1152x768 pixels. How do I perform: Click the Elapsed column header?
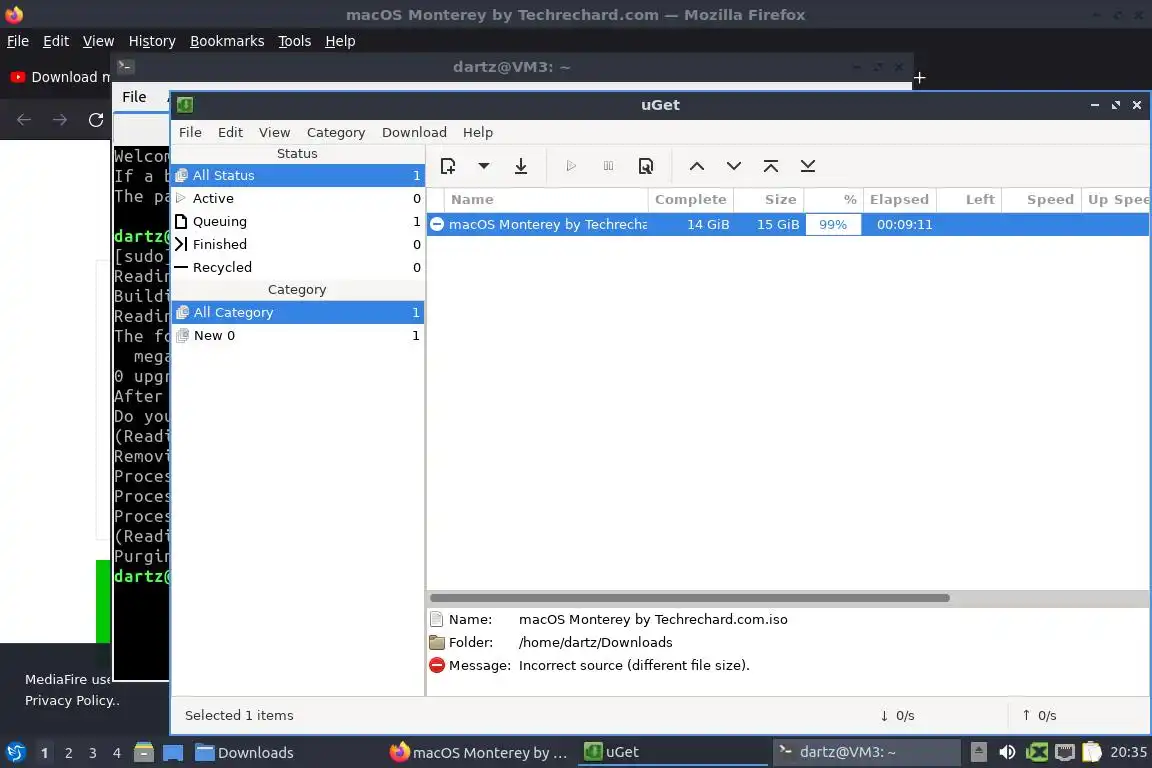point(899,199)
